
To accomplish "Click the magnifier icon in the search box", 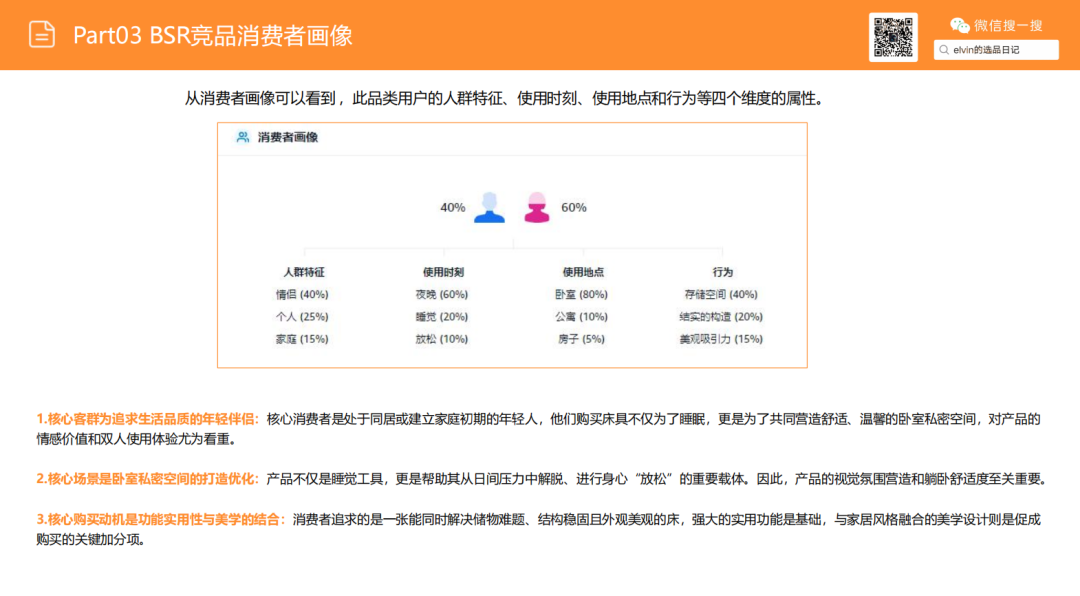I will point(944,48).
